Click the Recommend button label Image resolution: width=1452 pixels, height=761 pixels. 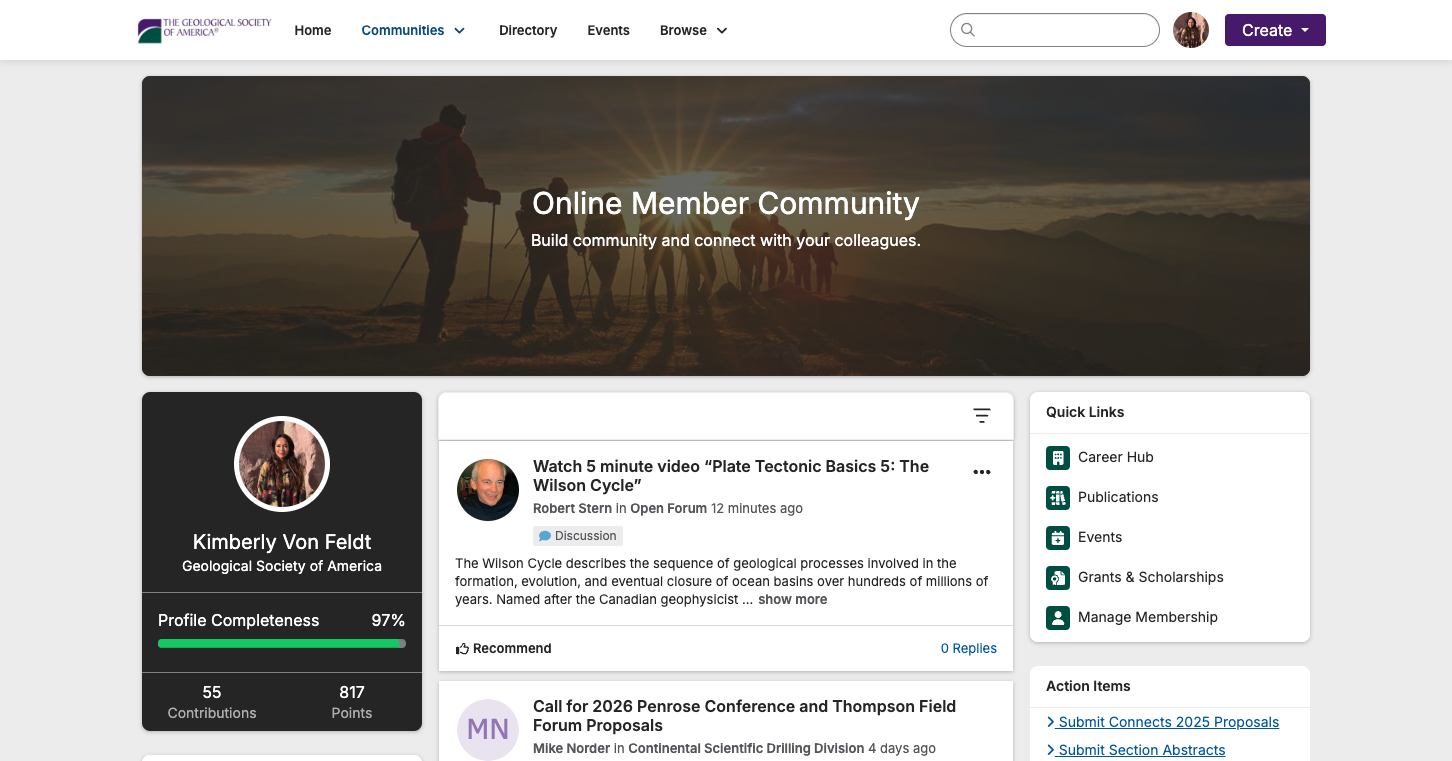[512, 649]
